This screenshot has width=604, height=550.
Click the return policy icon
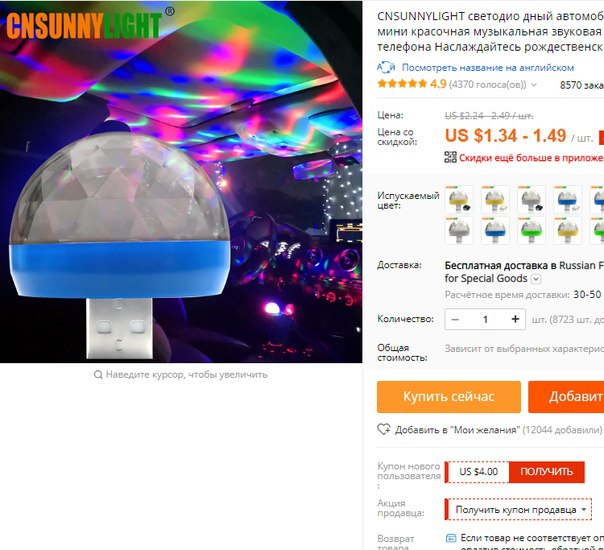pos(451,538)
